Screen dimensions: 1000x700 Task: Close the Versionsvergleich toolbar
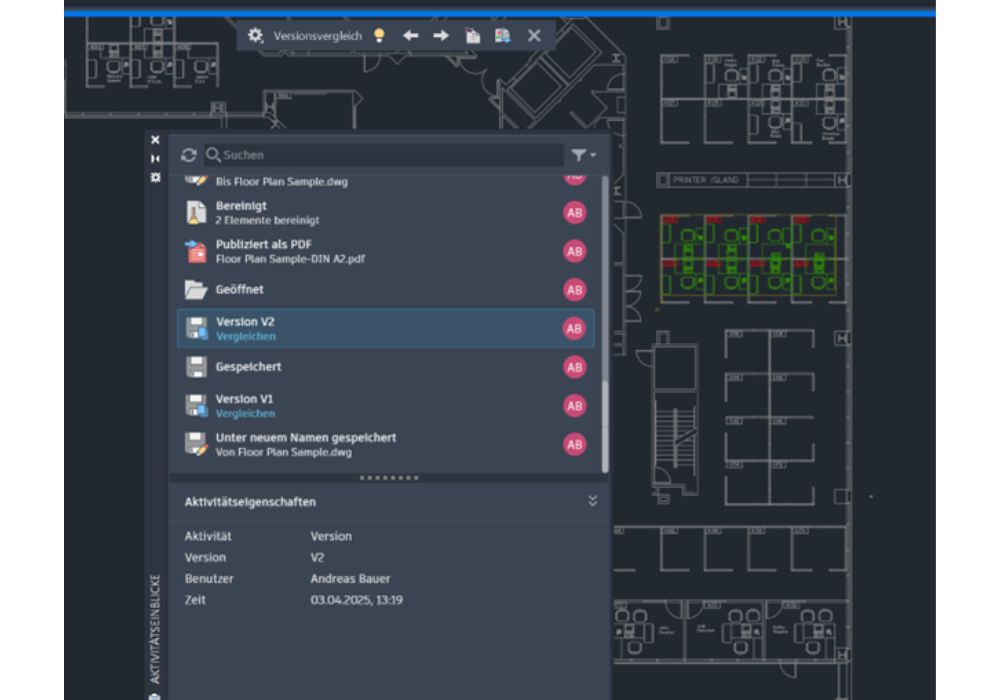pos(534,35)
